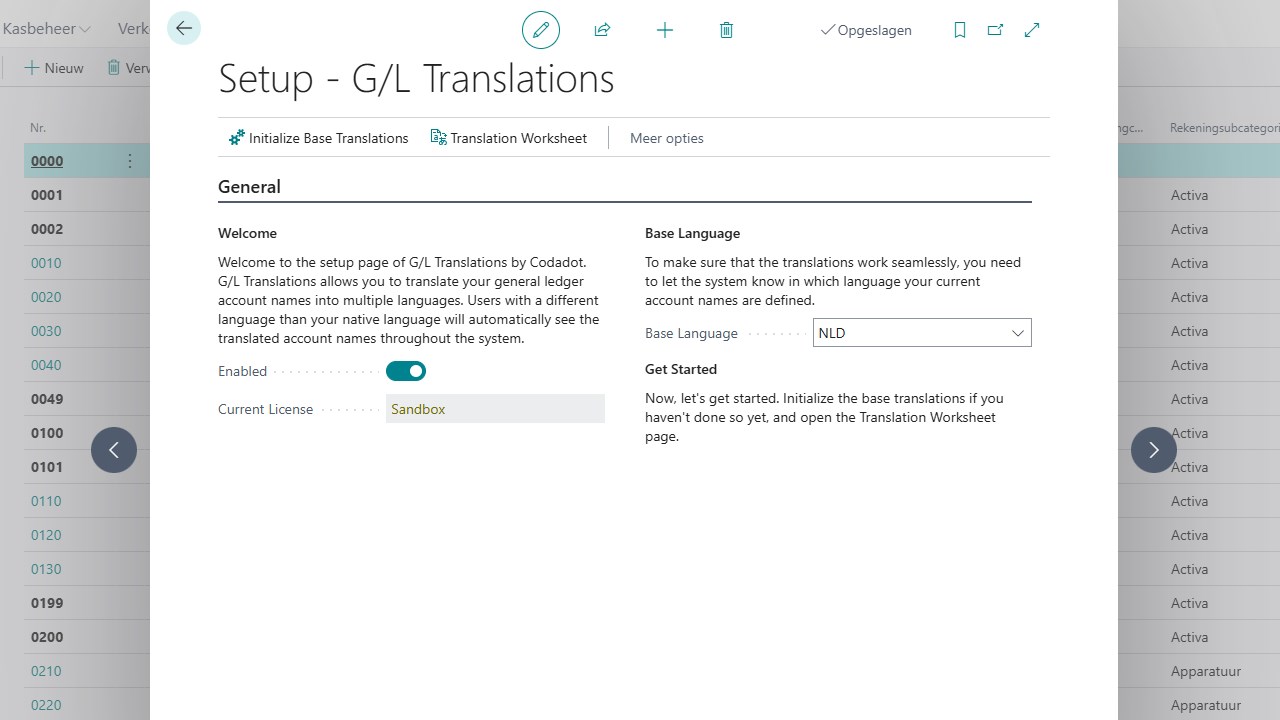The height and width of the screenshot is (720, 1280).
Task: Click Nieuw in background list
Action: [54, 68]
